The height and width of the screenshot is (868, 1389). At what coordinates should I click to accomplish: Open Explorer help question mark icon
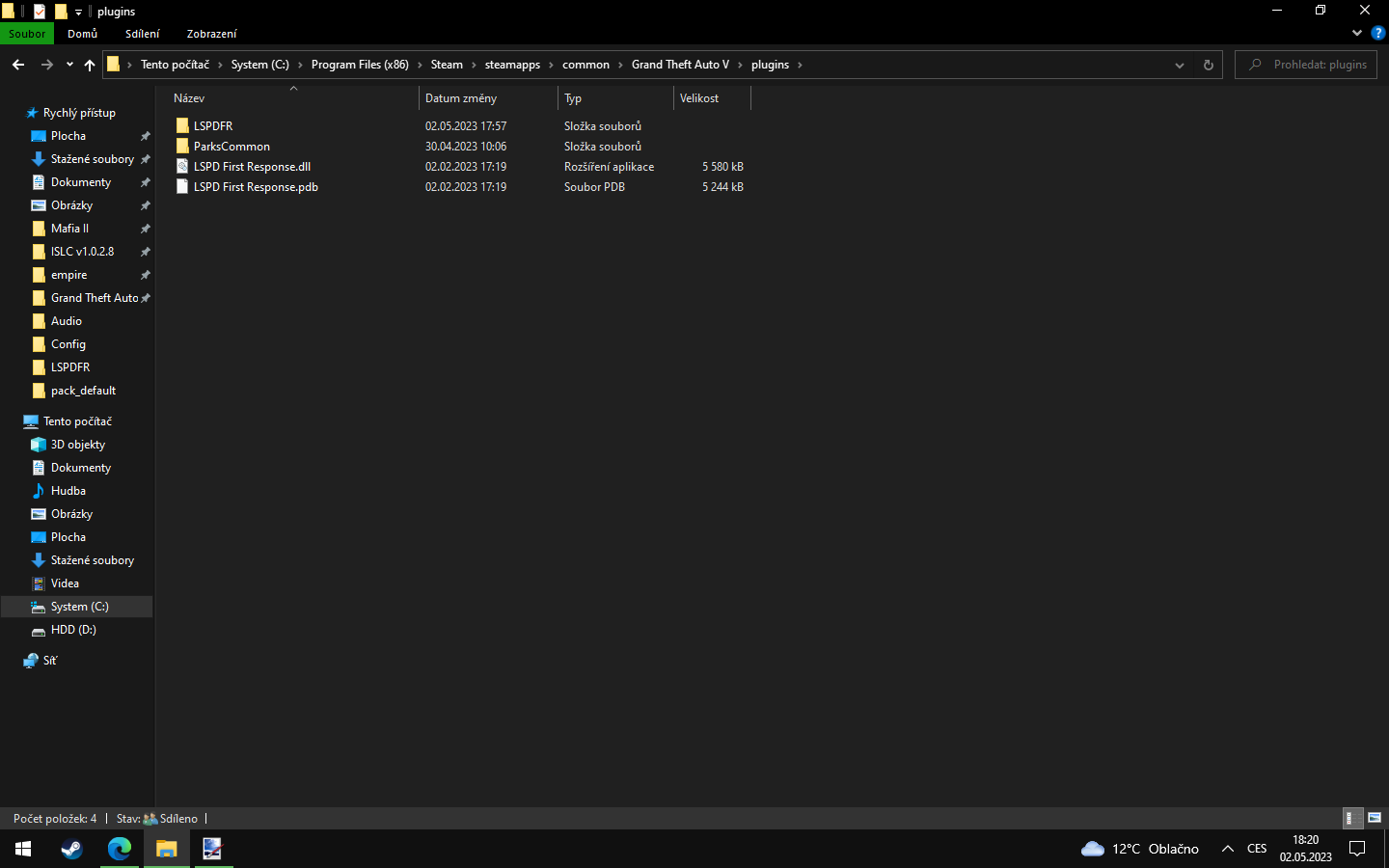click(1377, 33)
